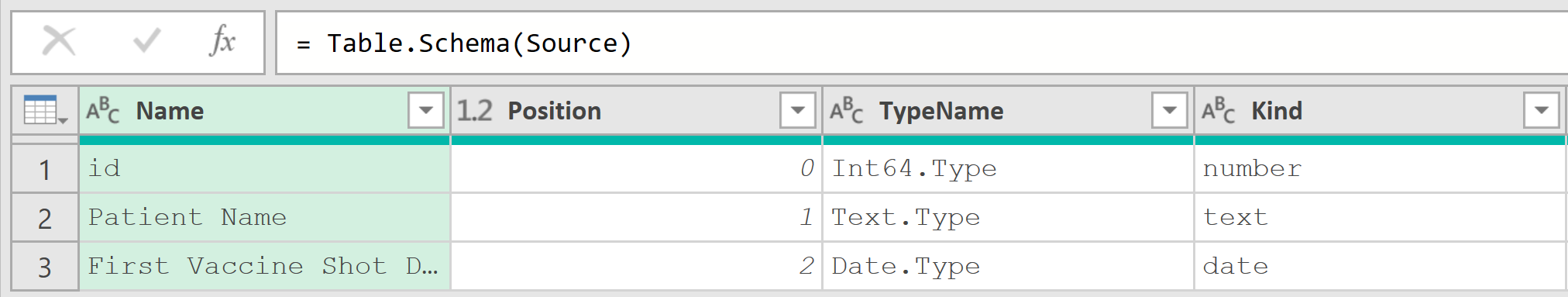Select row number 3
1568x297 pixels.
point(45,267)
